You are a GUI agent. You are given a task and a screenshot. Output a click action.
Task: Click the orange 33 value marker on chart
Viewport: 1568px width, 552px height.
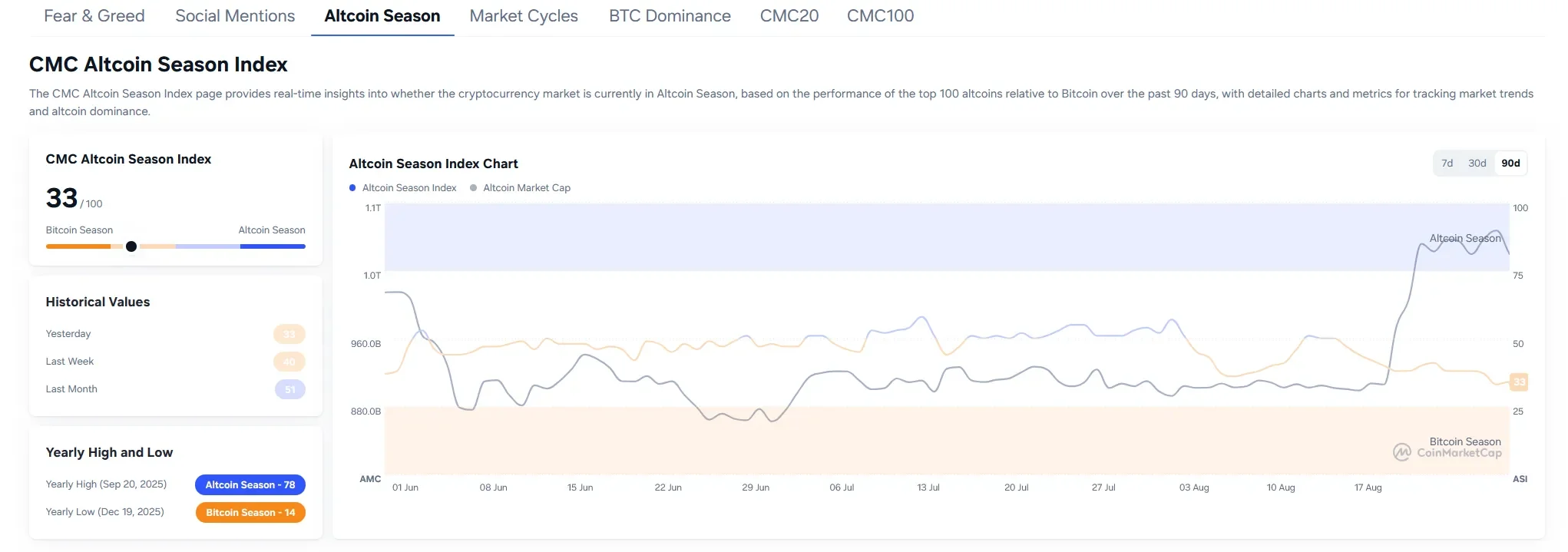tap(1519, 382)
